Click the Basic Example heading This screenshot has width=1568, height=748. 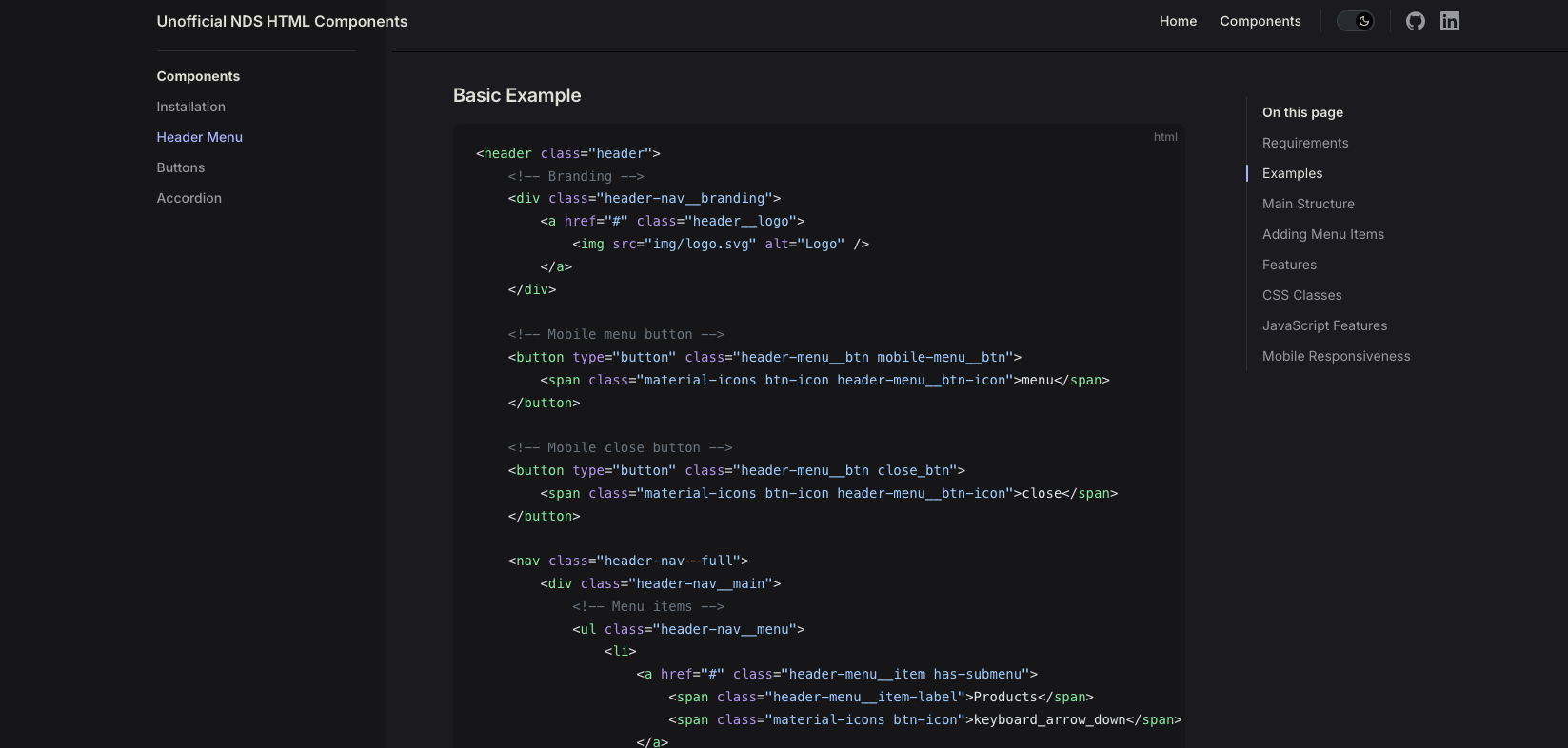517,95
